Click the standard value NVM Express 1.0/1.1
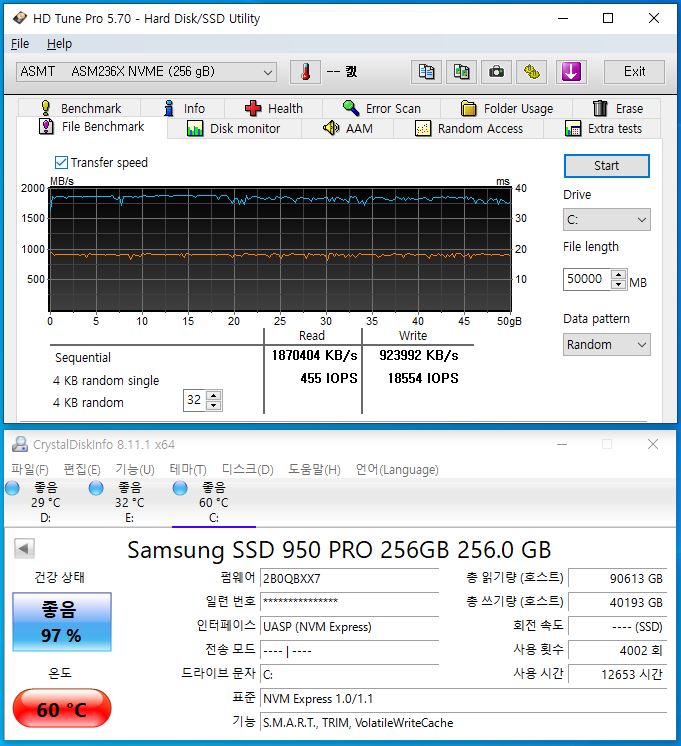The width and height of the screenshot is (681, 746). [464, 698]
